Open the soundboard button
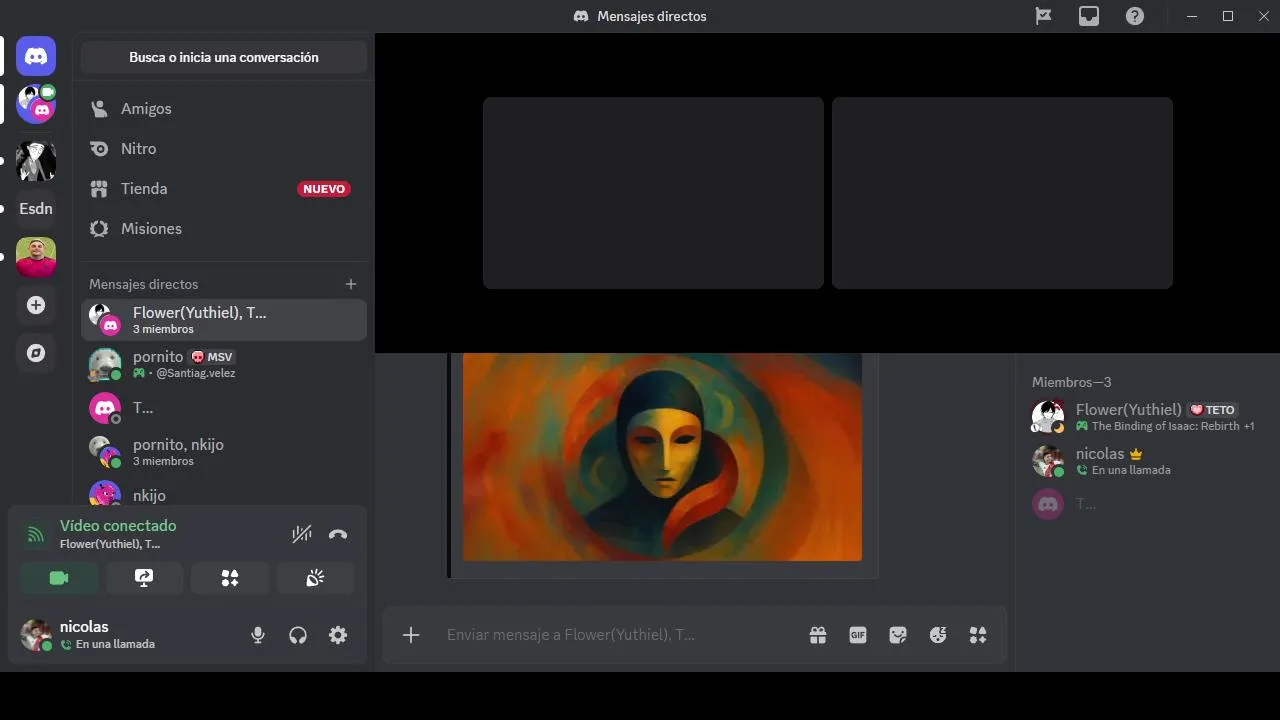1280x720 pixels. 315,578
